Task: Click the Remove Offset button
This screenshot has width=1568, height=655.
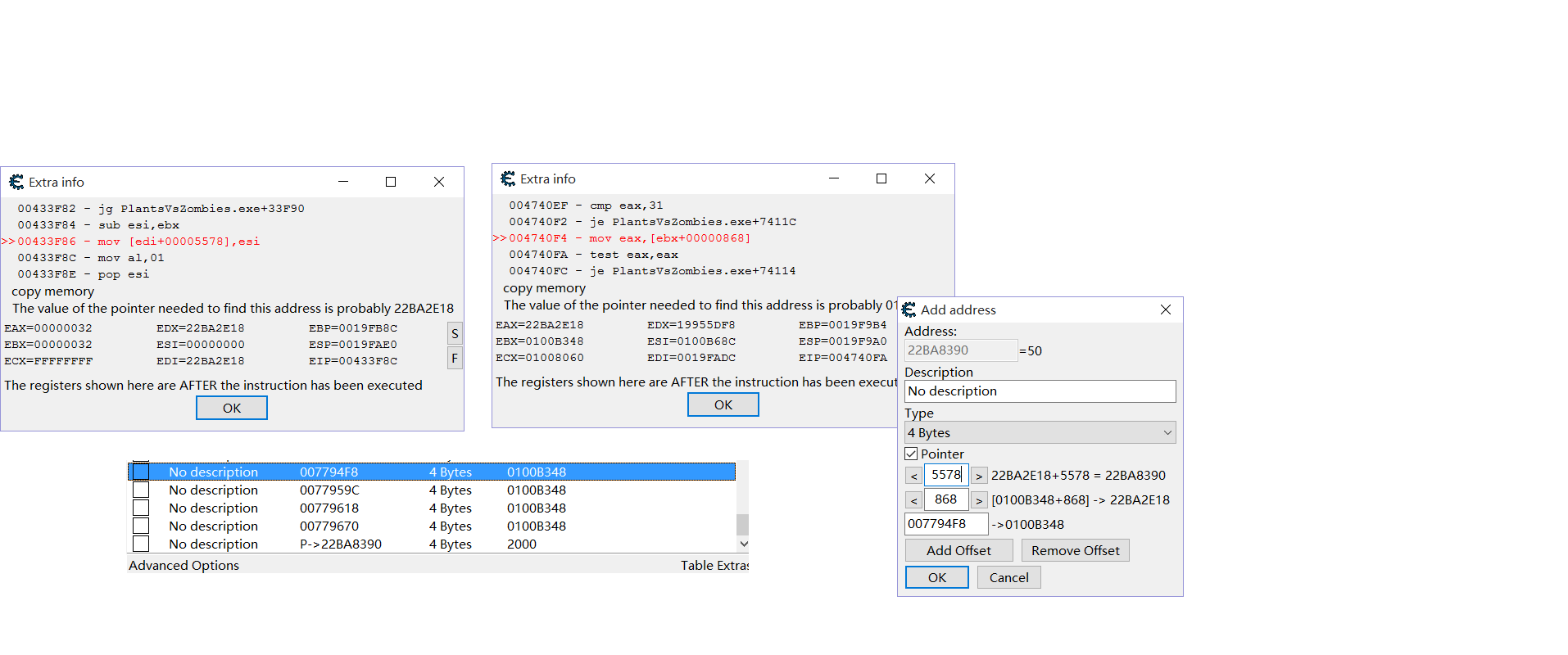Action: 1075,550
